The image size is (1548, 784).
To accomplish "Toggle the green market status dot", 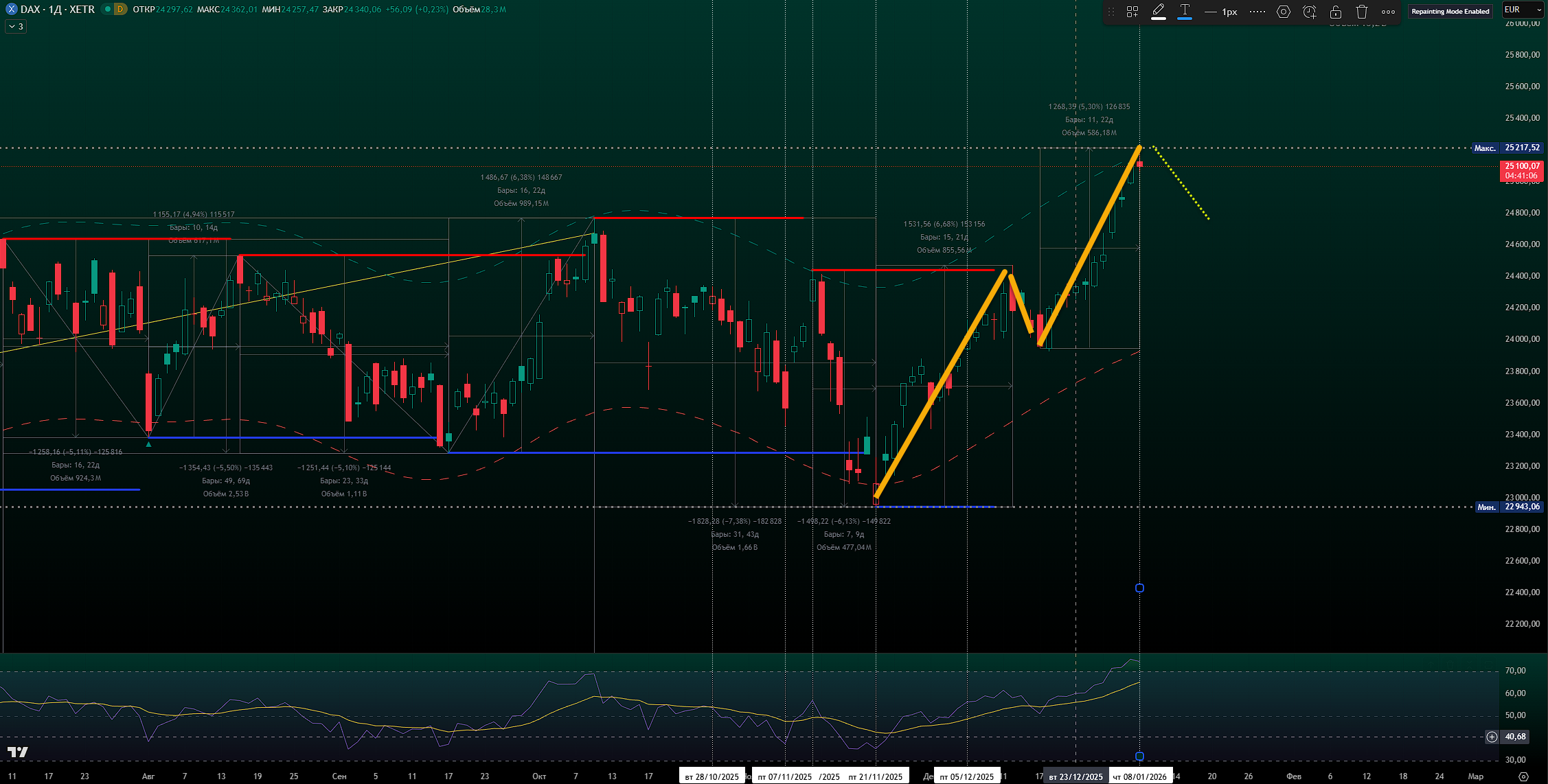I will tap(107, 10).
